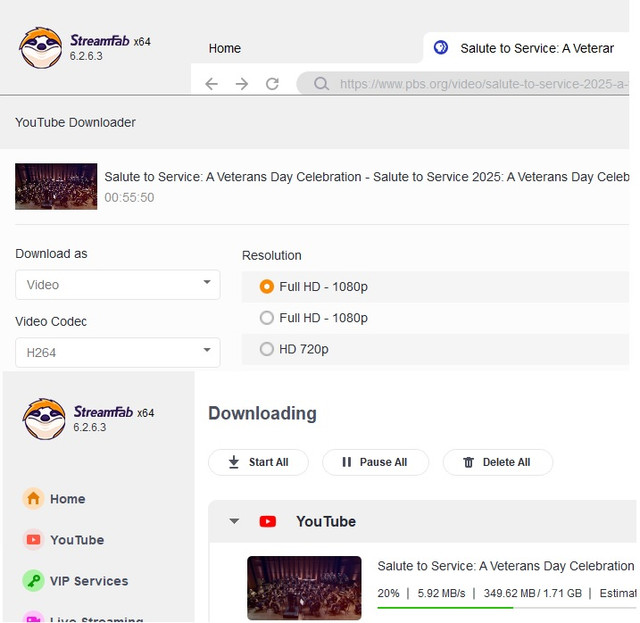
Task: Click the browser forward arrow icon
Action: point(241,84)
